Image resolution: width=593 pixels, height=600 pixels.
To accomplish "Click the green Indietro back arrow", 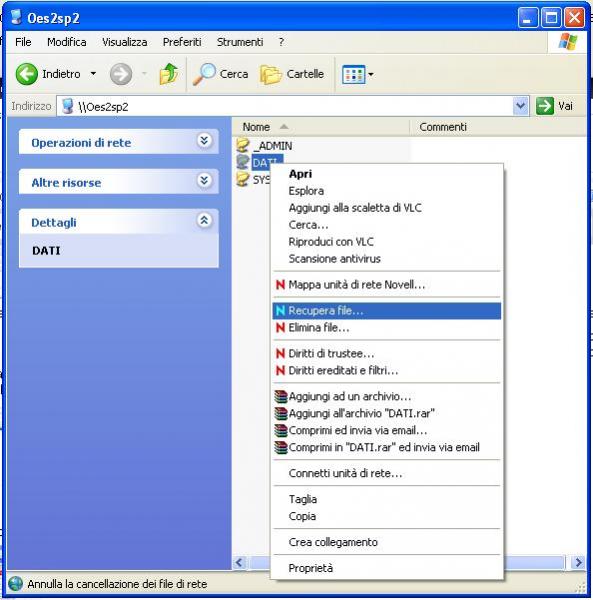I will coord(26,74).
